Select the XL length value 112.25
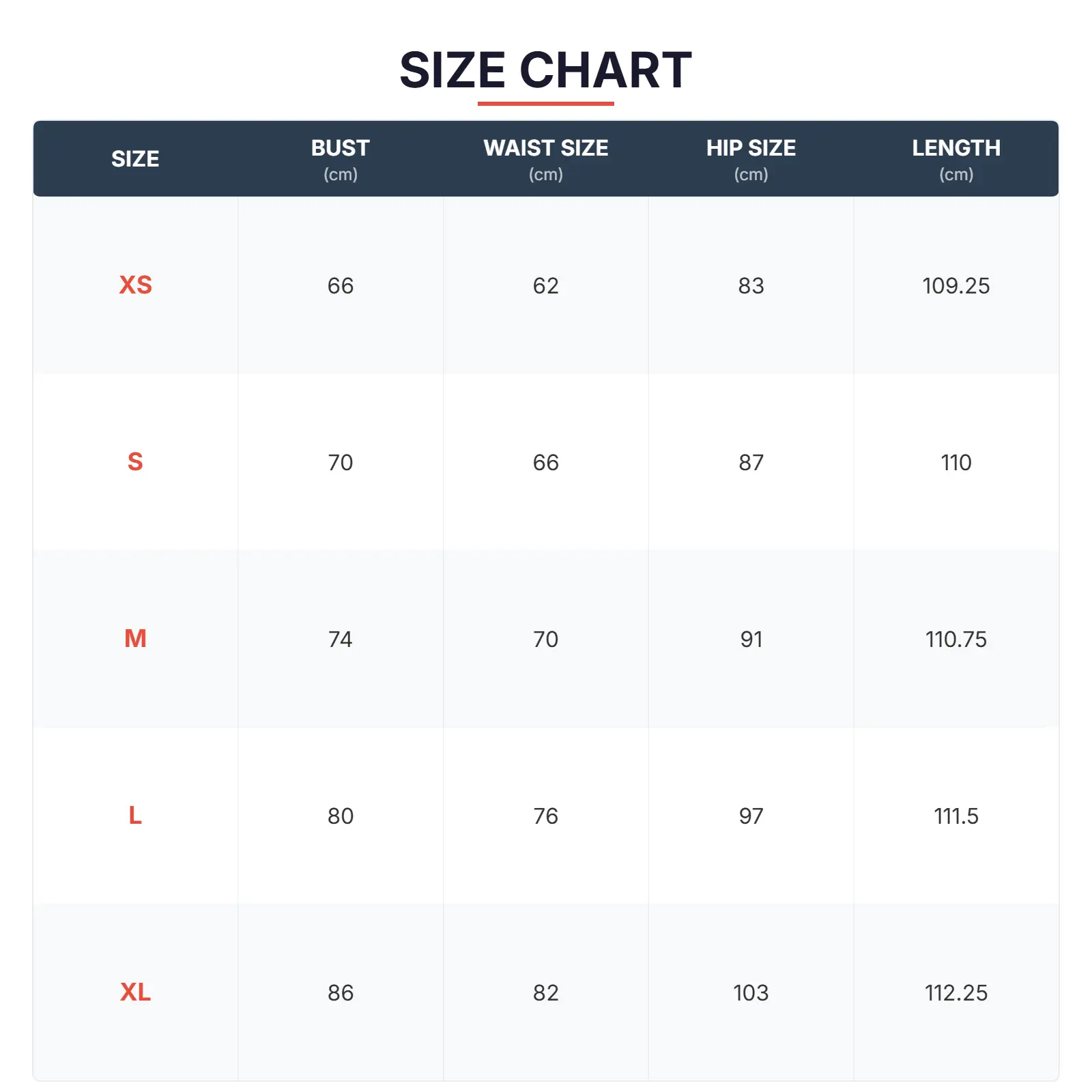 pyautogui.click(x=955, y=993)
